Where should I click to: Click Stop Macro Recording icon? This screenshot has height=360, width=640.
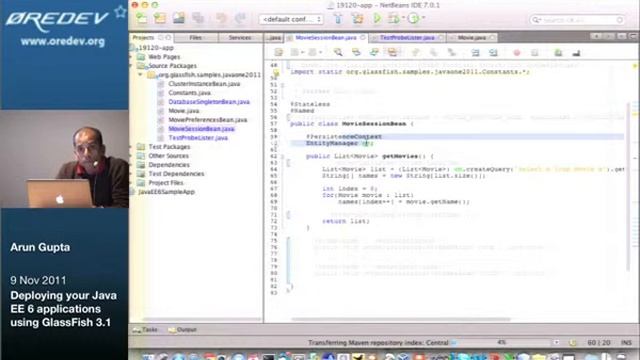tap(535, 52)
